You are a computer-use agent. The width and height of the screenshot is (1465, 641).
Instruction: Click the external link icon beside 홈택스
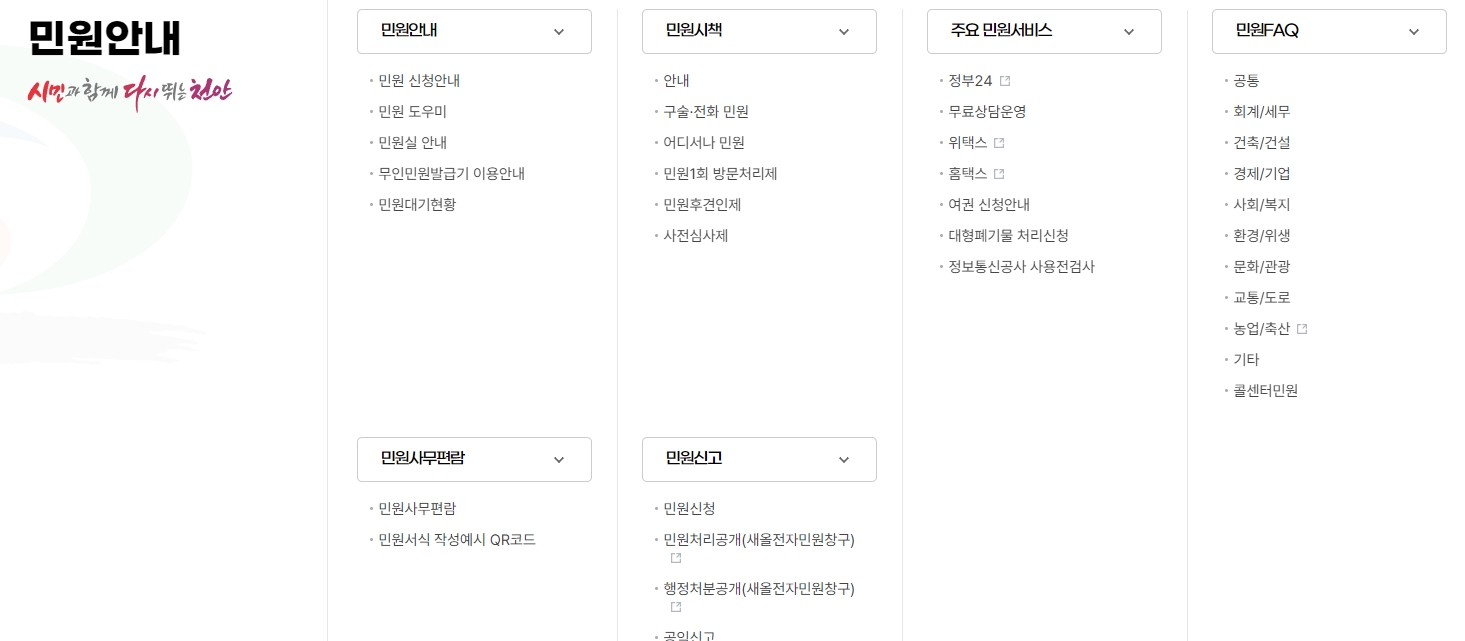(x=997, y=173)
